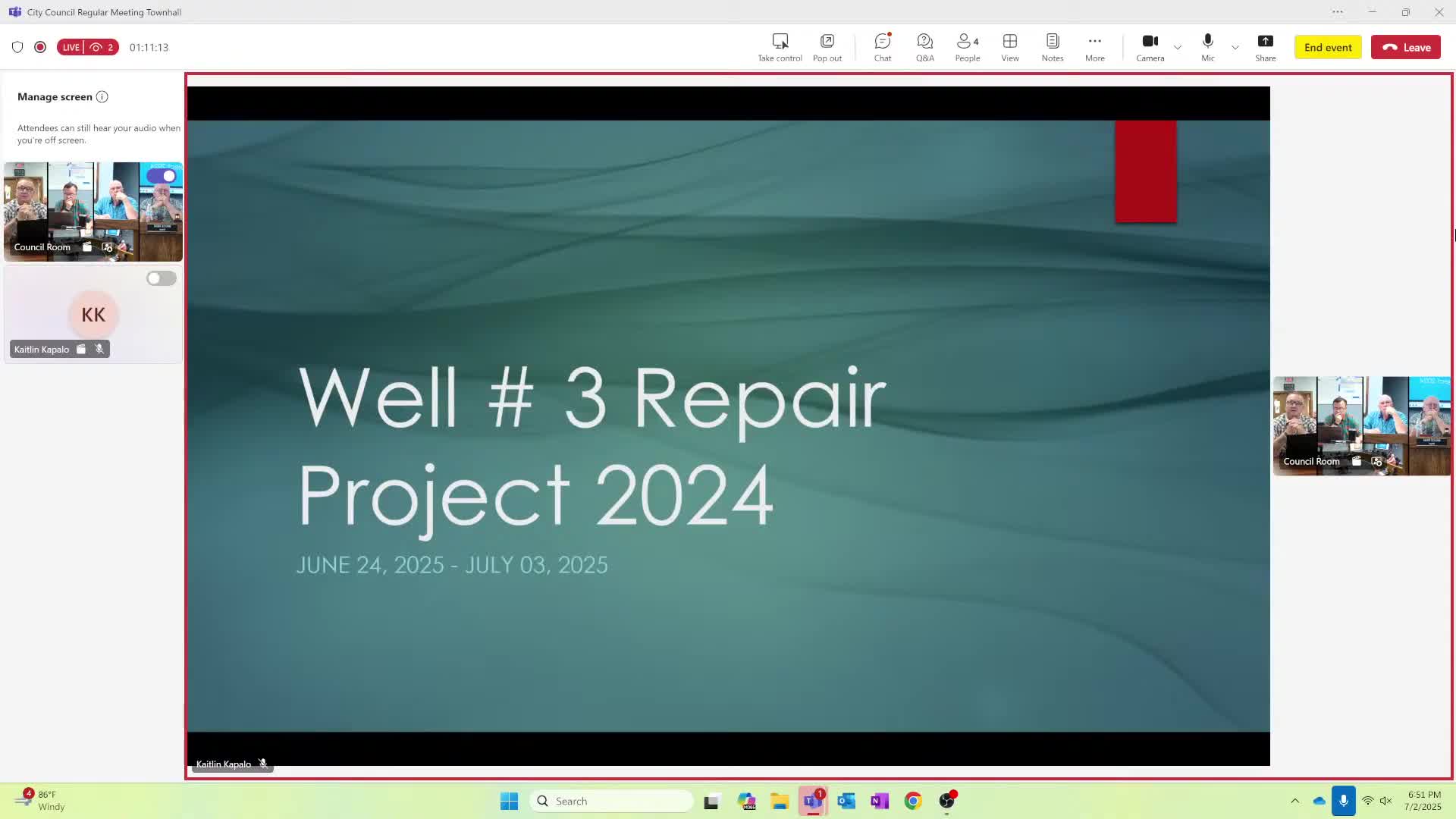The height and width of the screenshot is (819, 1456).
Task: Open the Notes panel
Action: [1052, 47]
